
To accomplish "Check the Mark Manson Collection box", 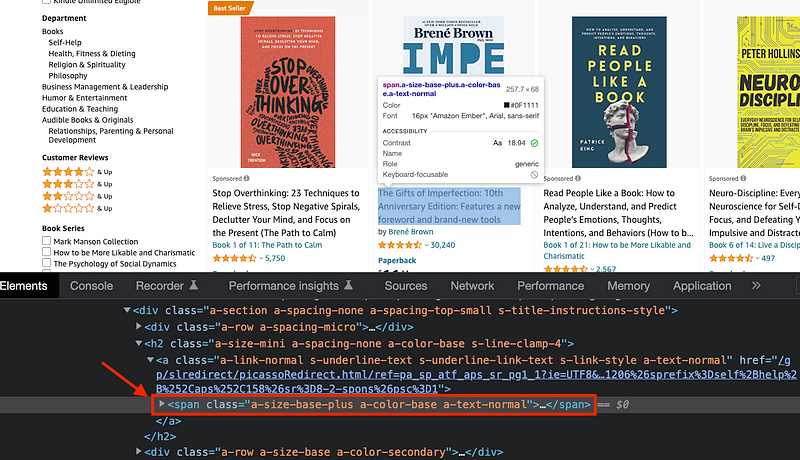I will [46, 241].
